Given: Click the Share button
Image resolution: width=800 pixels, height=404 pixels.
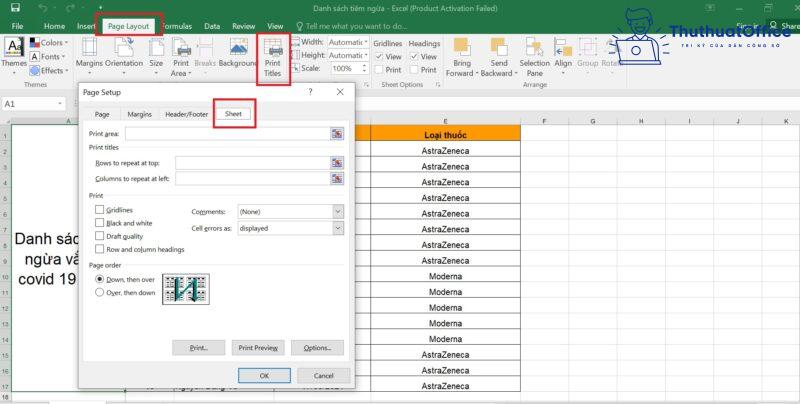Looking at the screenshot, I should 784,26.
